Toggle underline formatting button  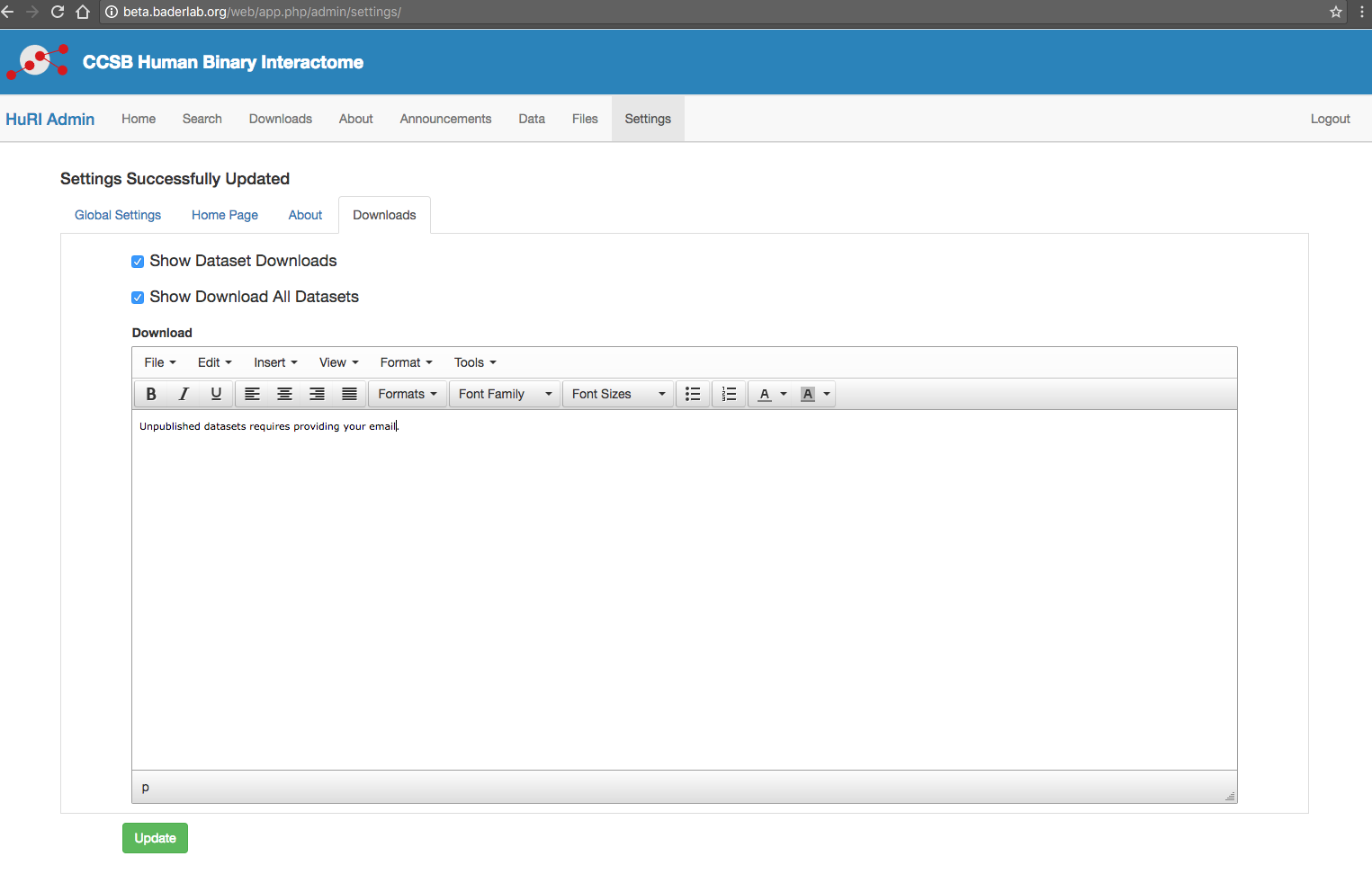pyautogui.click(x=216, y=394)
